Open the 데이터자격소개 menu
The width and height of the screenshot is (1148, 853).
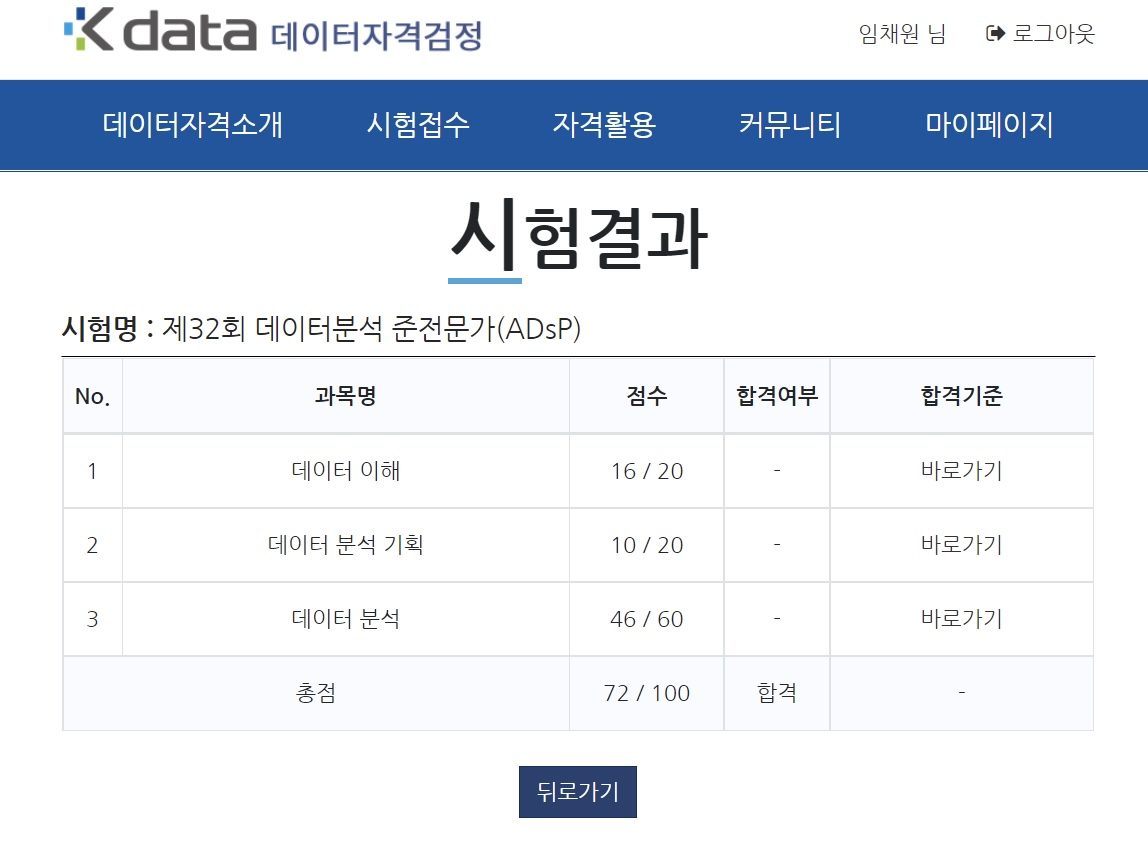[193, 124]
